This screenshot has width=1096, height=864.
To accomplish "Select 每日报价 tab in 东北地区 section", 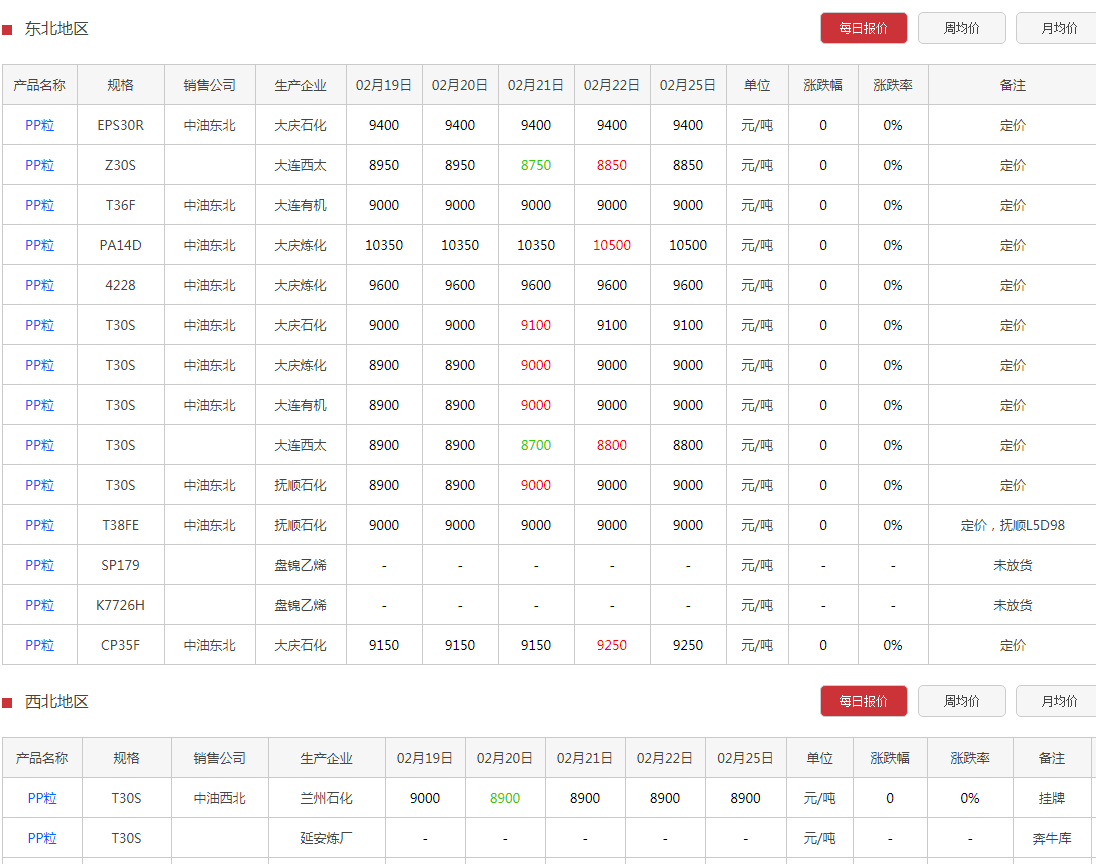I will [x=863, y=28].
